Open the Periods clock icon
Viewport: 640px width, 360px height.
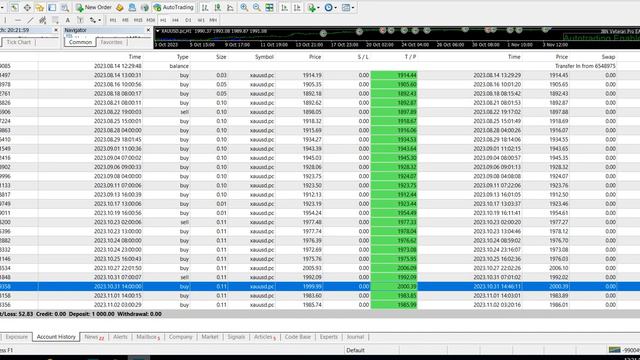[329, 8]
